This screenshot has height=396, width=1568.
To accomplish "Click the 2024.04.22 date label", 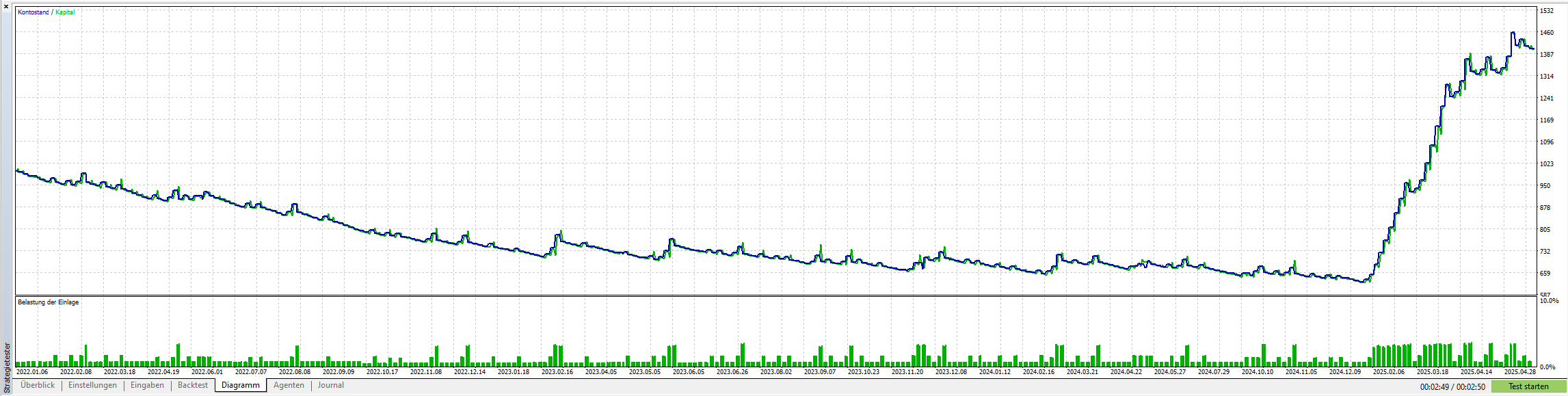I will 1126,372.
